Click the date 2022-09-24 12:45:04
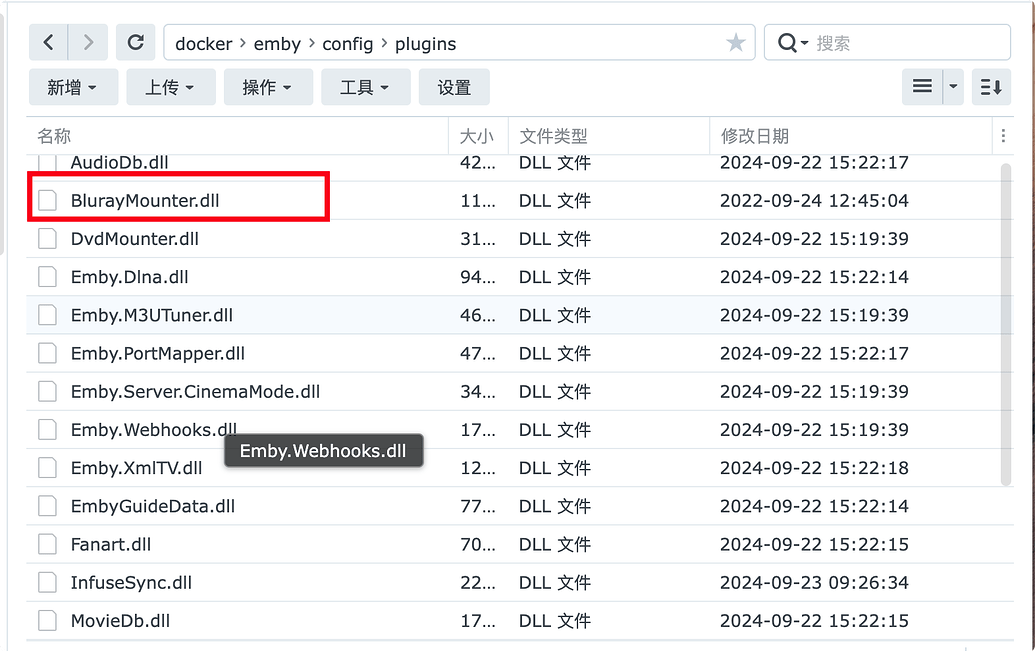This screenshot has width=1035, height=651. tap(815, 201)
